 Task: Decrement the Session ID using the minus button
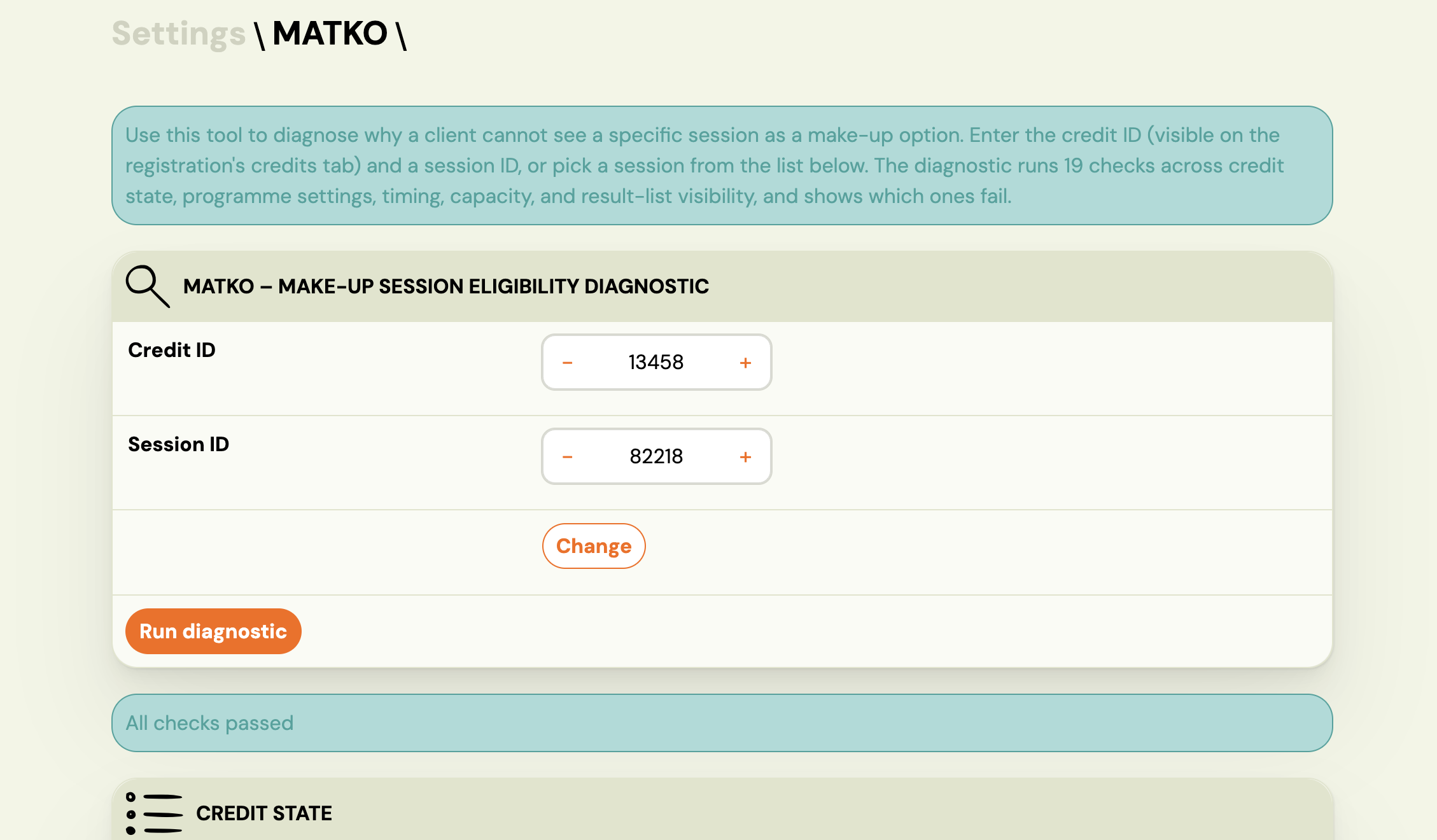click(x=568, y=456)
